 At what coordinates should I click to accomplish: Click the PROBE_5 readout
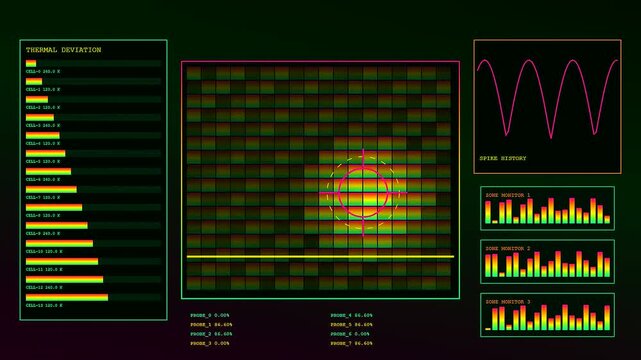352,324
